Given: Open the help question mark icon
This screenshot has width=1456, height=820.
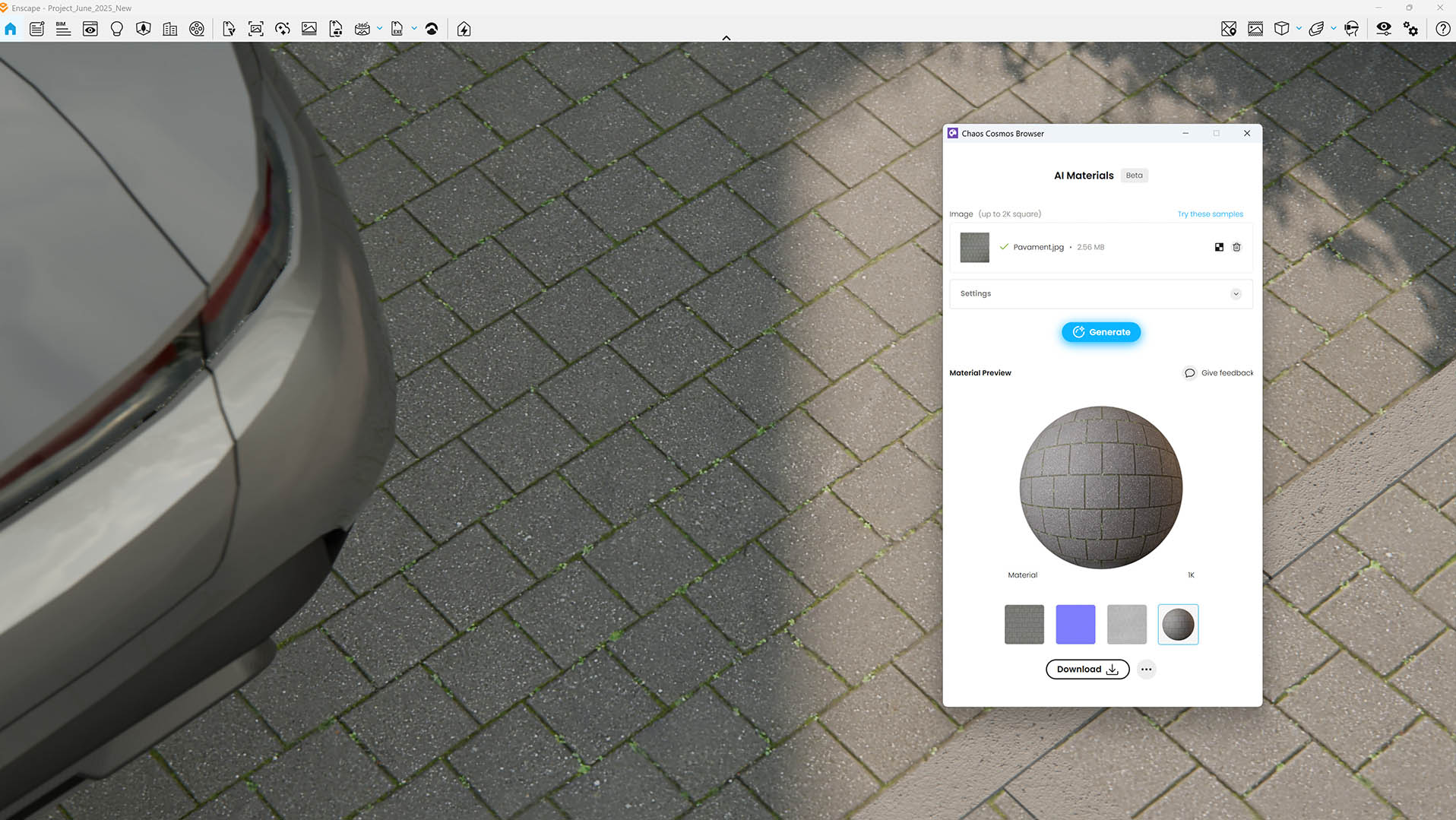Looking at the screenshot, I should click(1443, 29).
